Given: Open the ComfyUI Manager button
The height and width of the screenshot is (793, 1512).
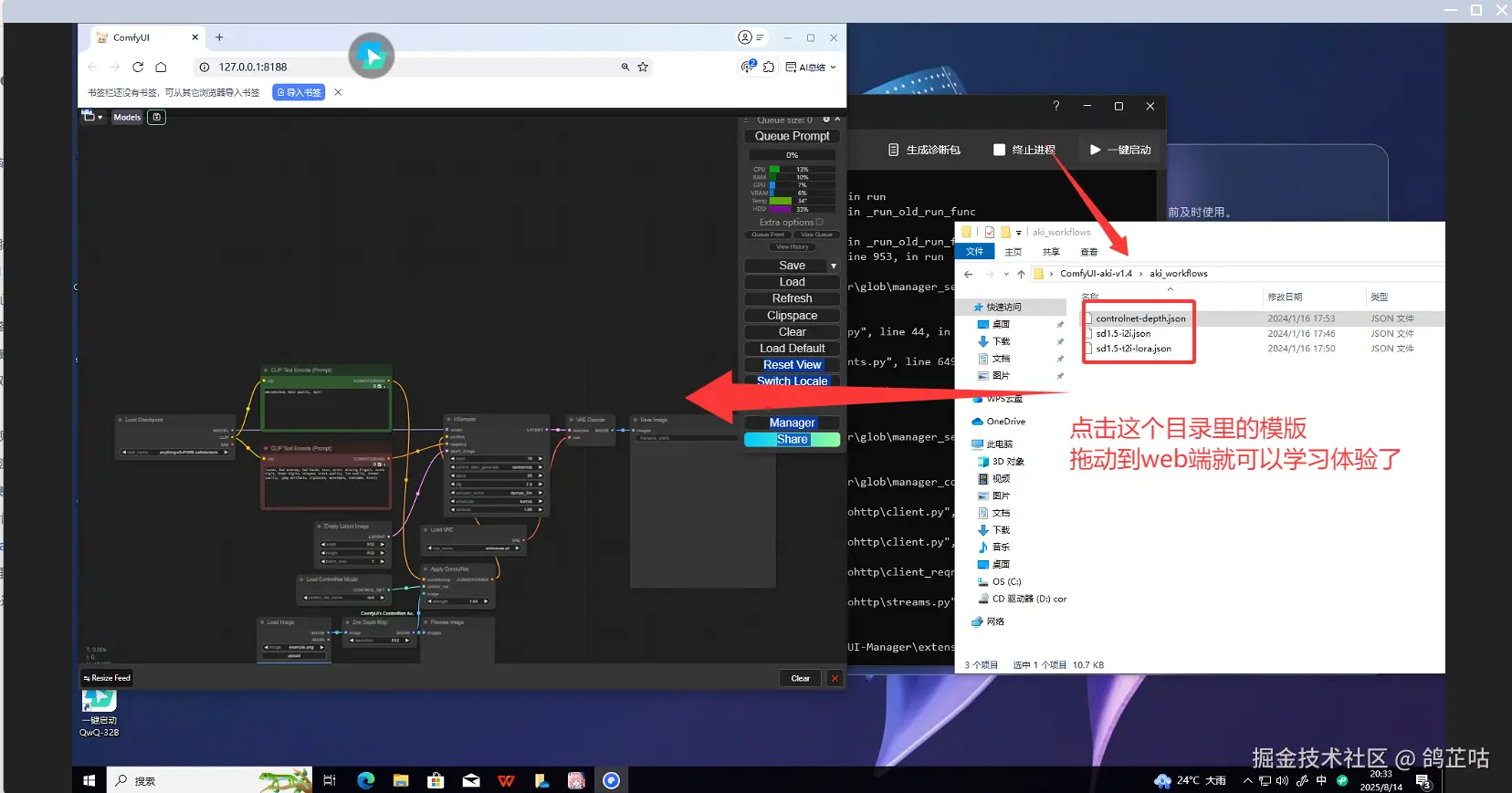Looking at the screenshot, I should coord(792,423).
